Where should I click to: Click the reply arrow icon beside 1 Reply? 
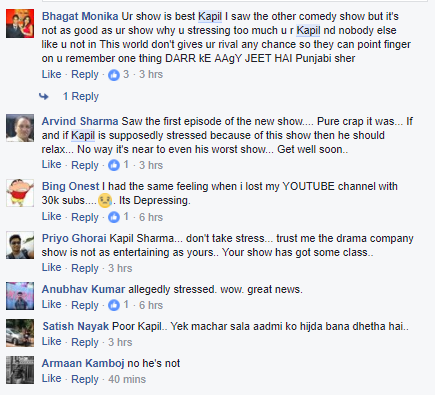pyautogui.click(x=44, y=97)
